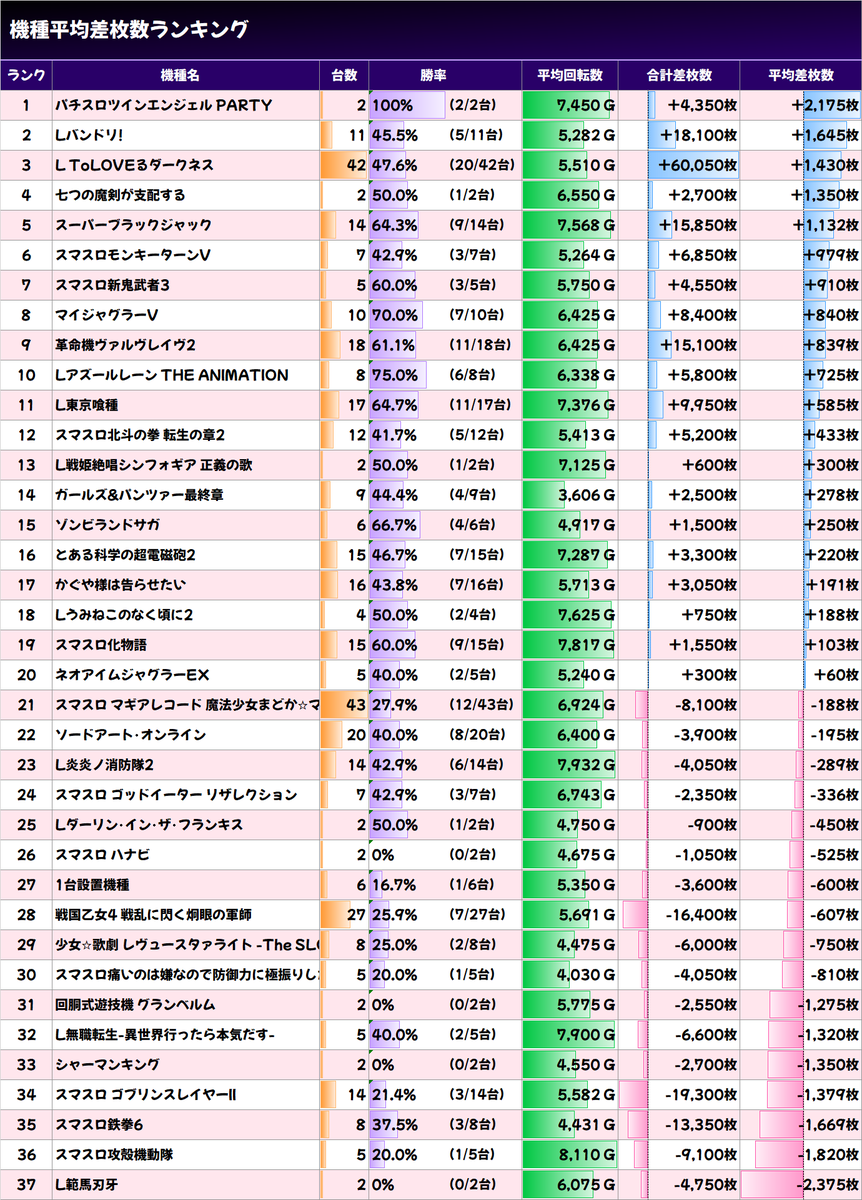
Task: Select machine name スーパーブラックジャック
Action: coord(133,225)
